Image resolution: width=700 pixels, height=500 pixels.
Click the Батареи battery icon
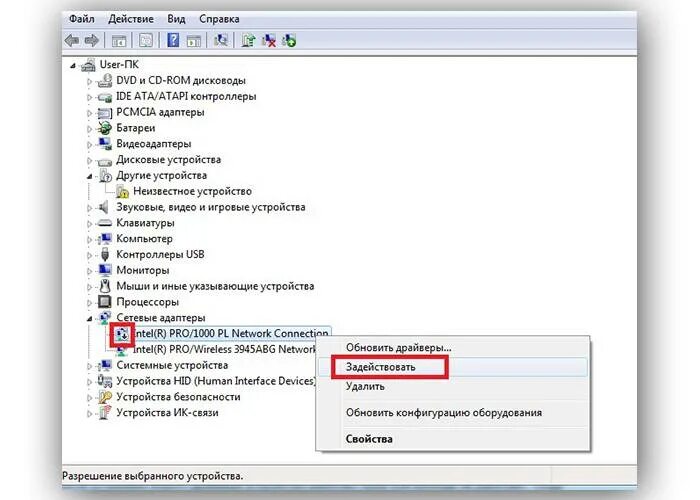click(x=105, y=129)
